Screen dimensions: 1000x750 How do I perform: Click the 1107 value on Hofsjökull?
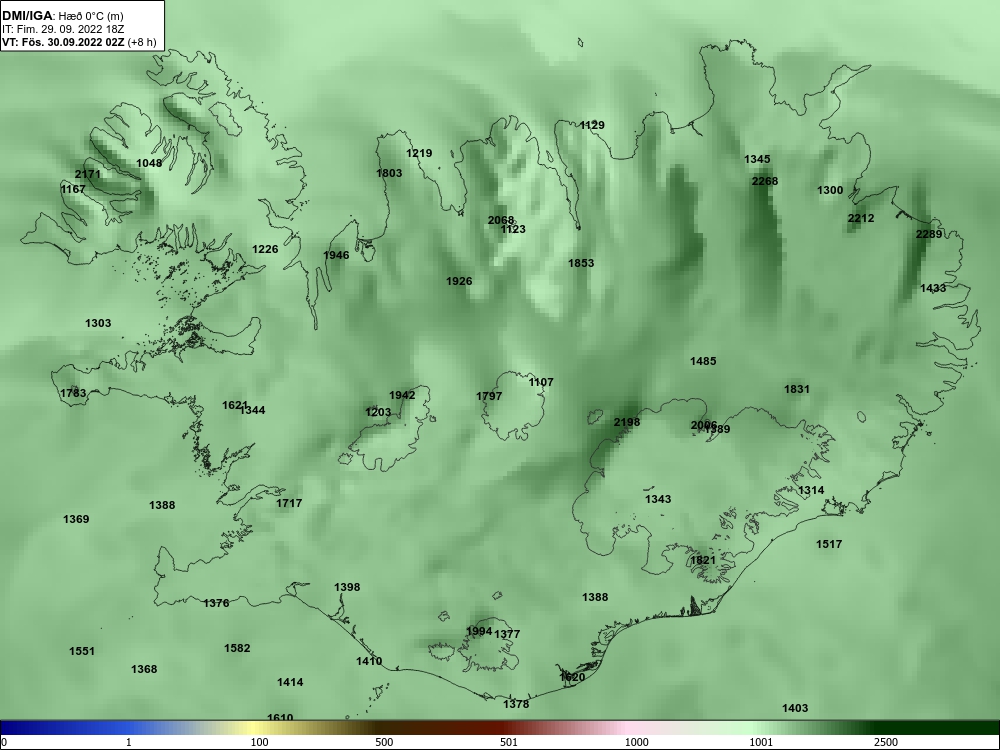[x=541, y=382]
